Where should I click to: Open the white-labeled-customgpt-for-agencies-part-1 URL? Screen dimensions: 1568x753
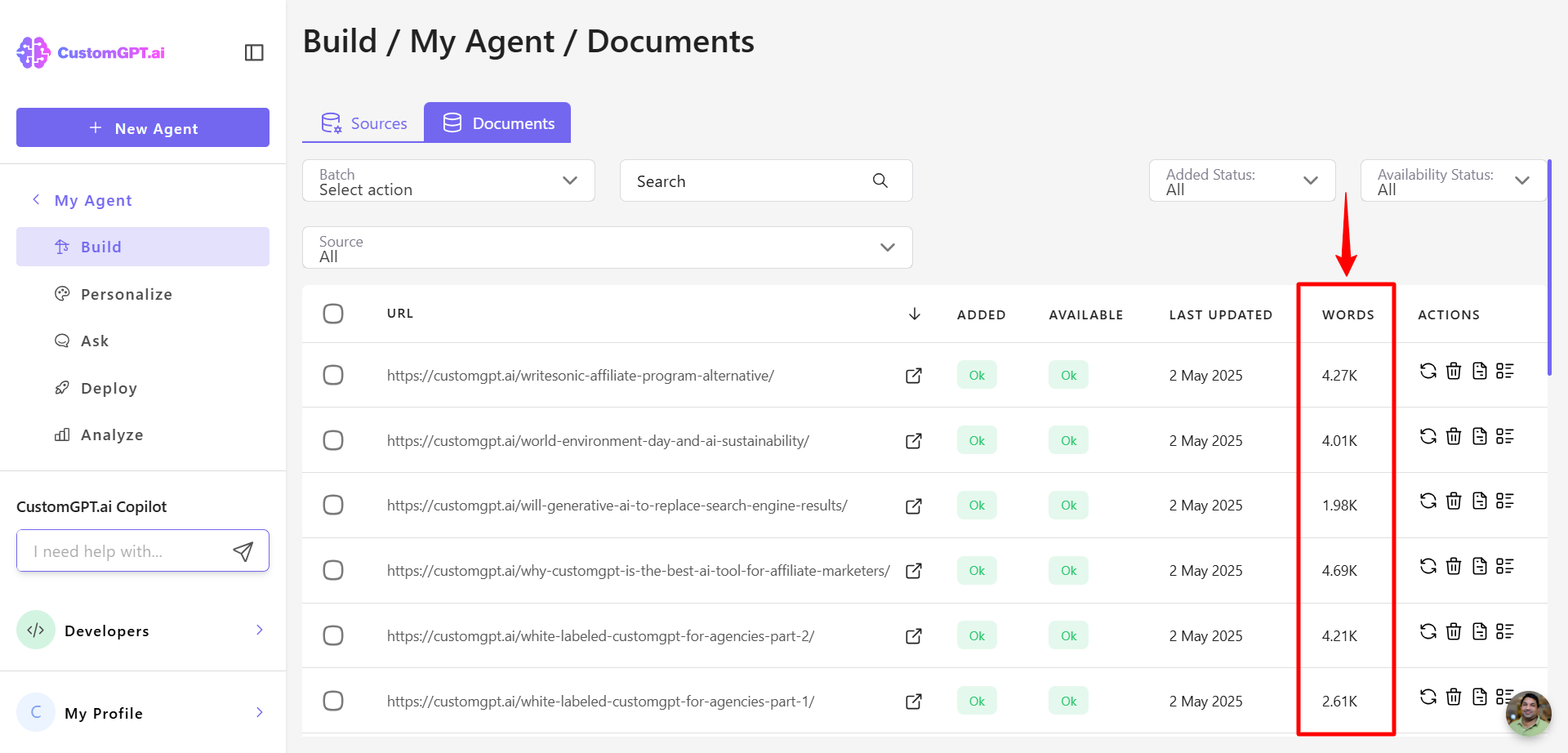[x=601, y=702]
